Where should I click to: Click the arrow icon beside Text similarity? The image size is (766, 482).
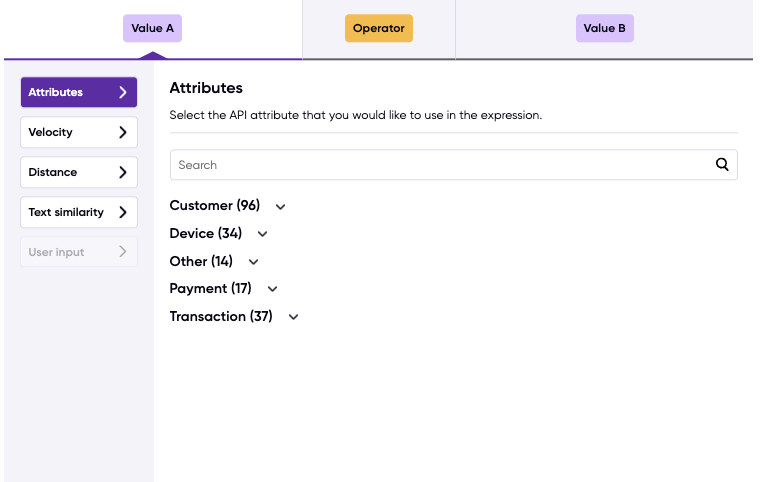tap(123, 212)
